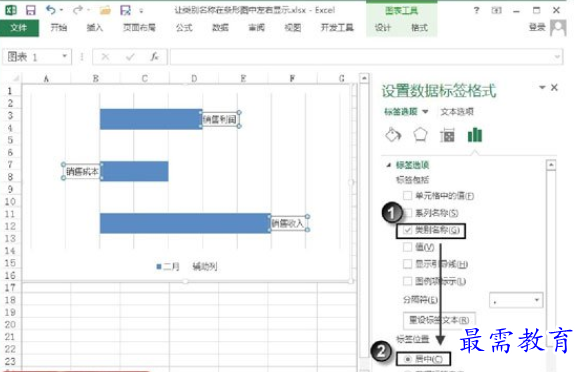Viewport: 581px width, 372px height.
Task: Click the Help question mark icon
Action: coord(477,10)
